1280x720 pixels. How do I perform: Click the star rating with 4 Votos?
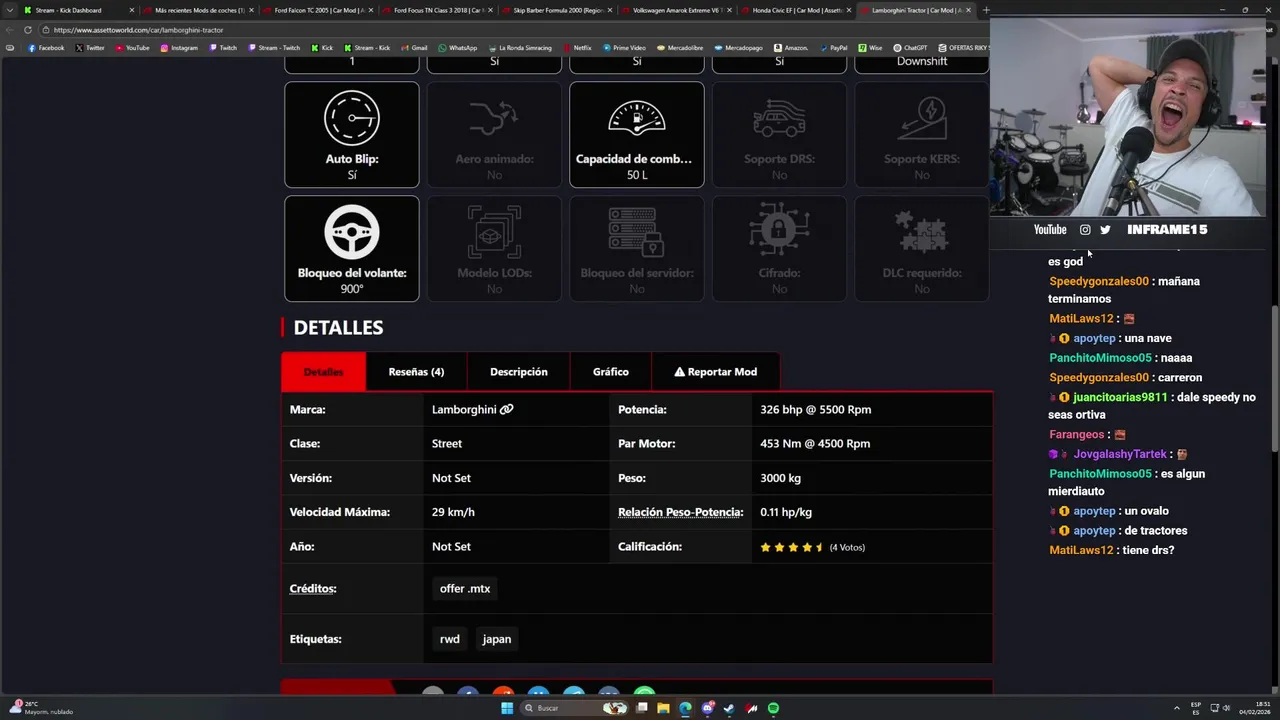pyautogui.click(x=812, y=547)
